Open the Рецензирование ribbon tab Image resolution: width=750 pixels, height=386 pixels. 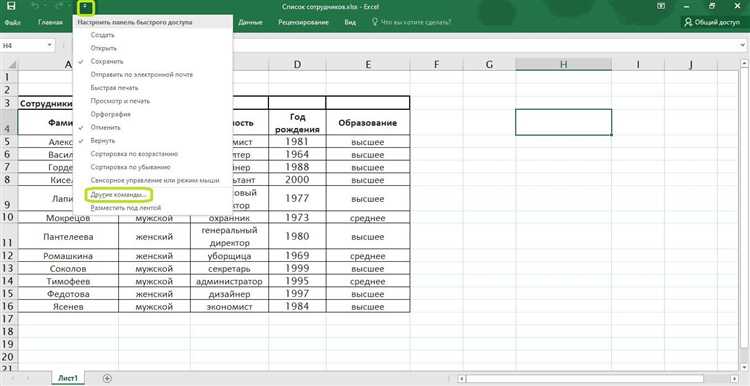coord(303,22)
